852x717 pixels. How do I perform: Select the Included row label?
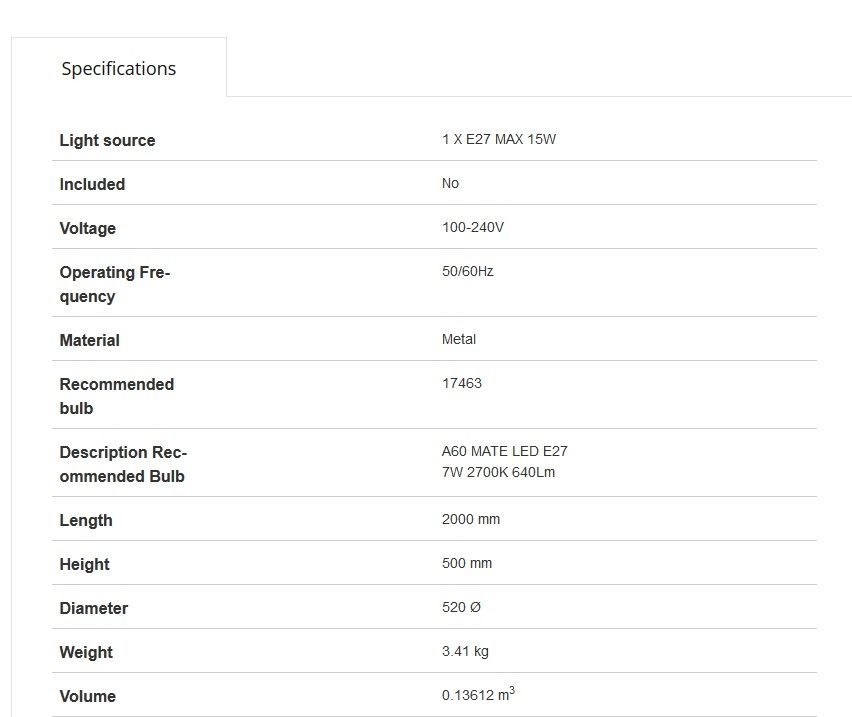pyautogui.click(x=92, y=184)
